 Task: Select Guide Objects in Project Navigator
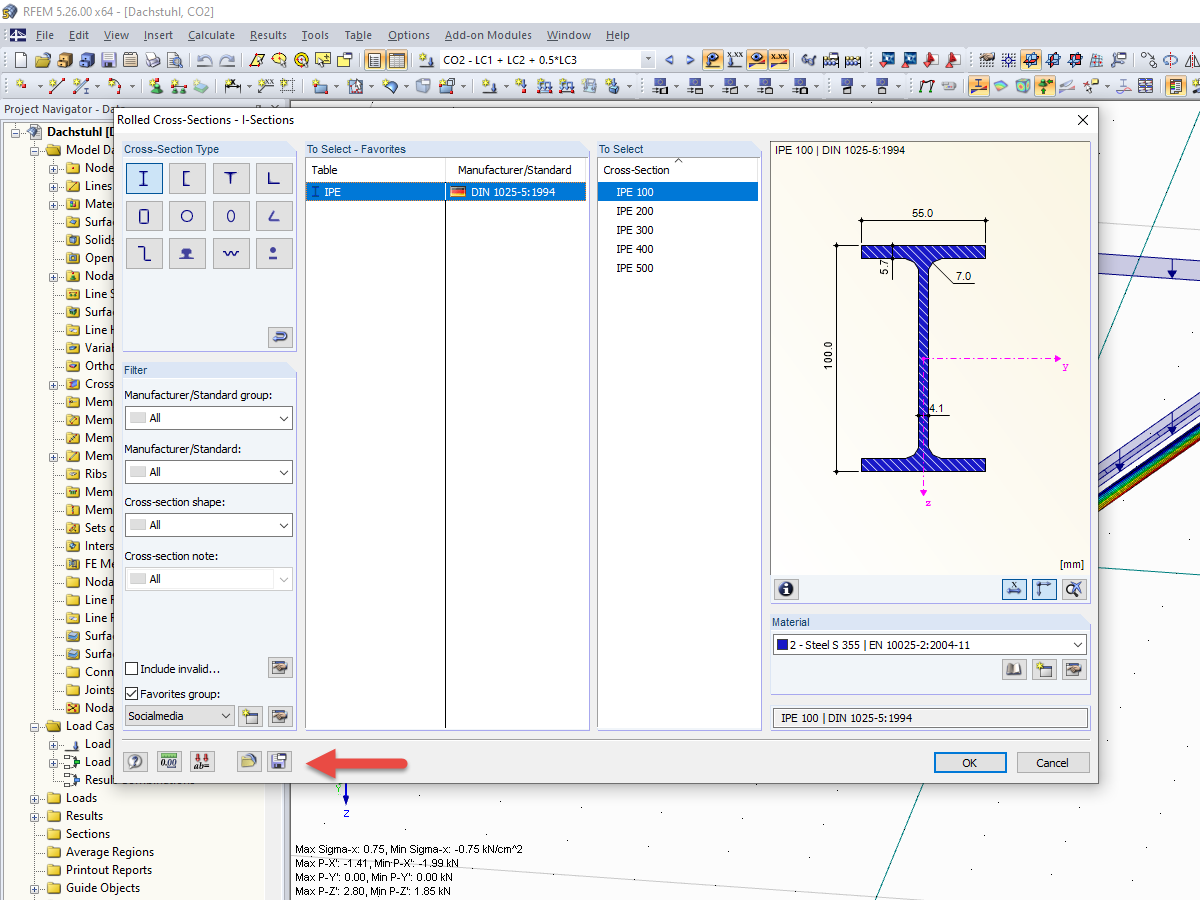click(x=103, y=888)
